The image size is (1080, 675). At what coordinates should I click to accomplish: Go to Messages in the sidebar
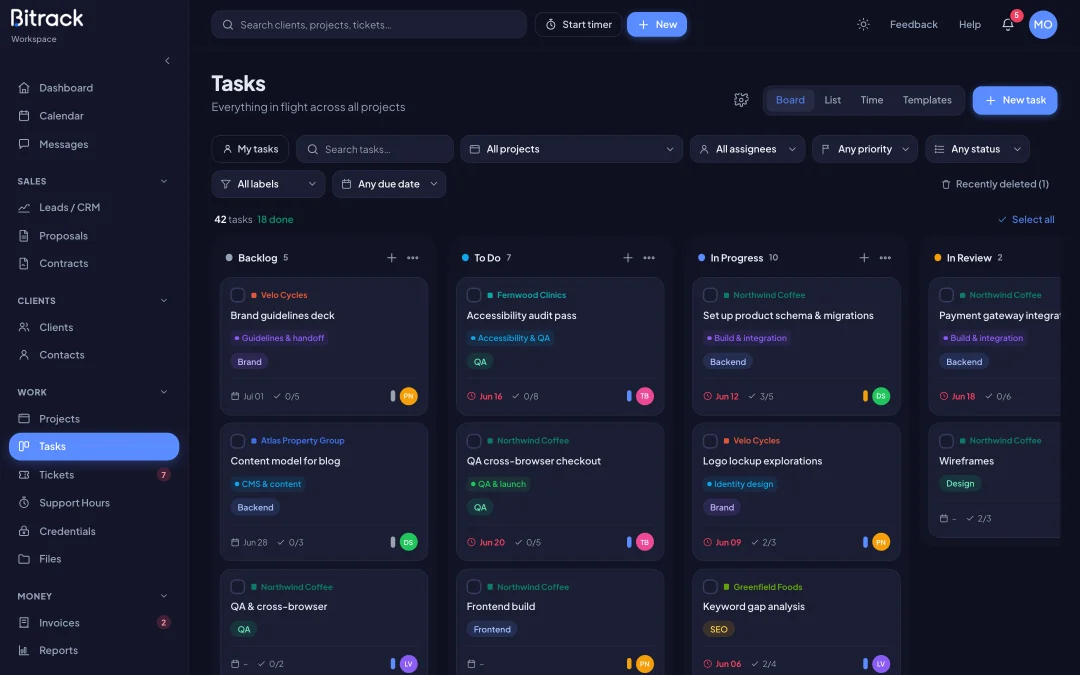pyautogui.click(x=94, y=144)
